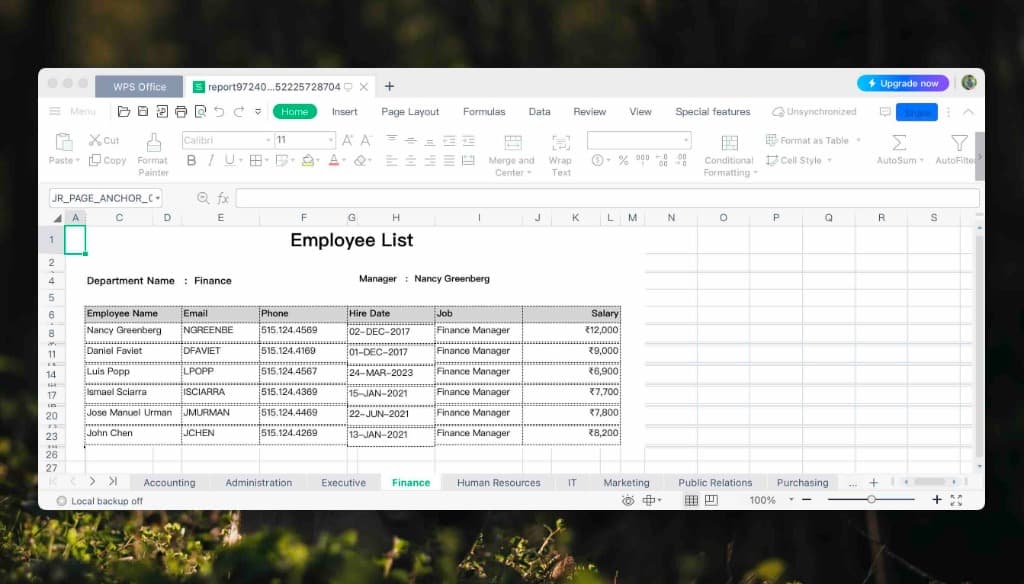Toggle Italic formatting
This screenshot has height=584, width=1024.
click(x=210, y=161)
